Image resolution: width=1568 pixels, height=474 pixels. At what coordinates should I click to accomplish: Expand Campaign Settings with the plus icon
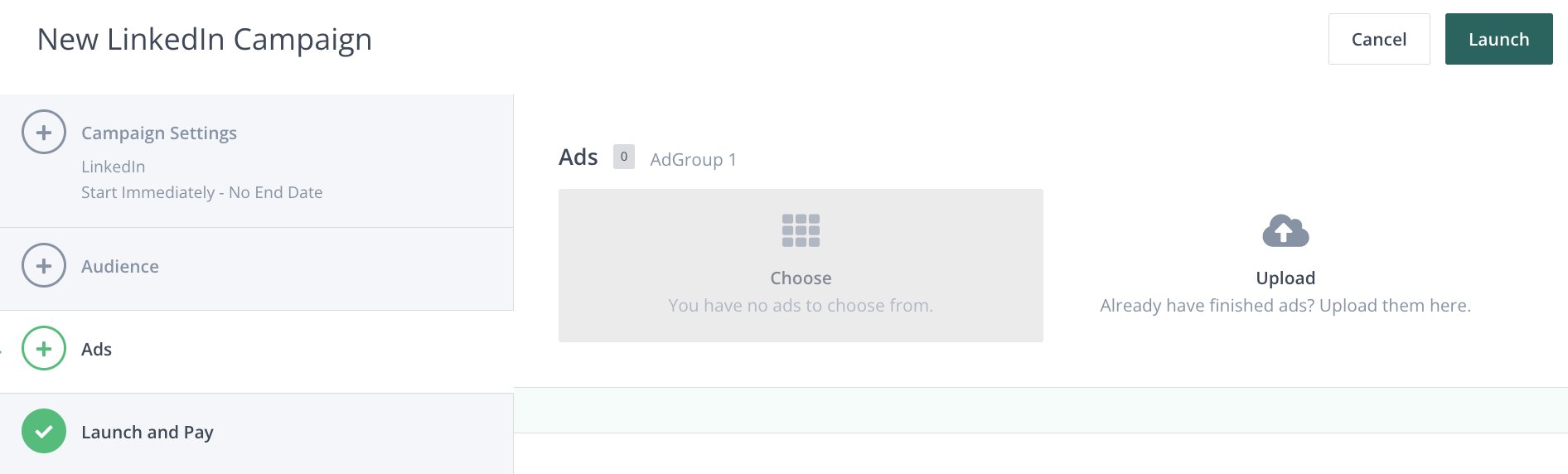44,132
